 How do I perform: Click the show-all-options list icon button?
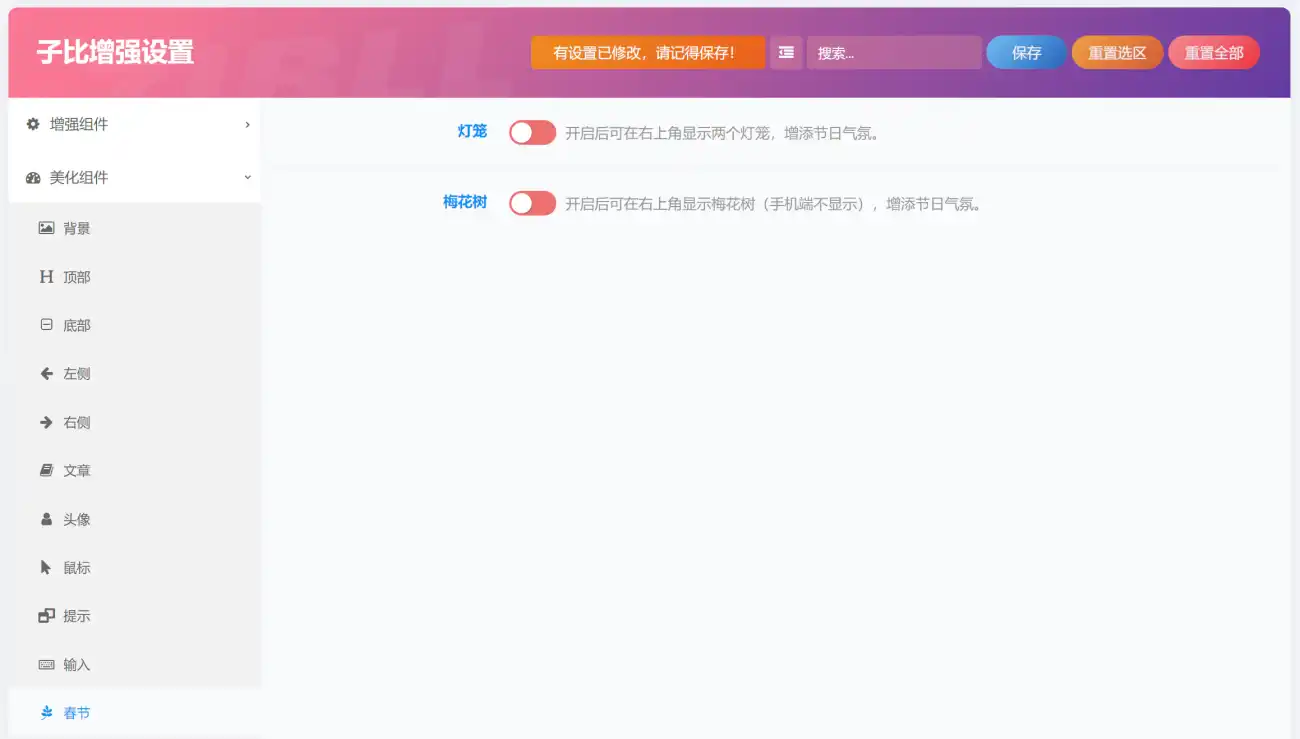[786, 53]
